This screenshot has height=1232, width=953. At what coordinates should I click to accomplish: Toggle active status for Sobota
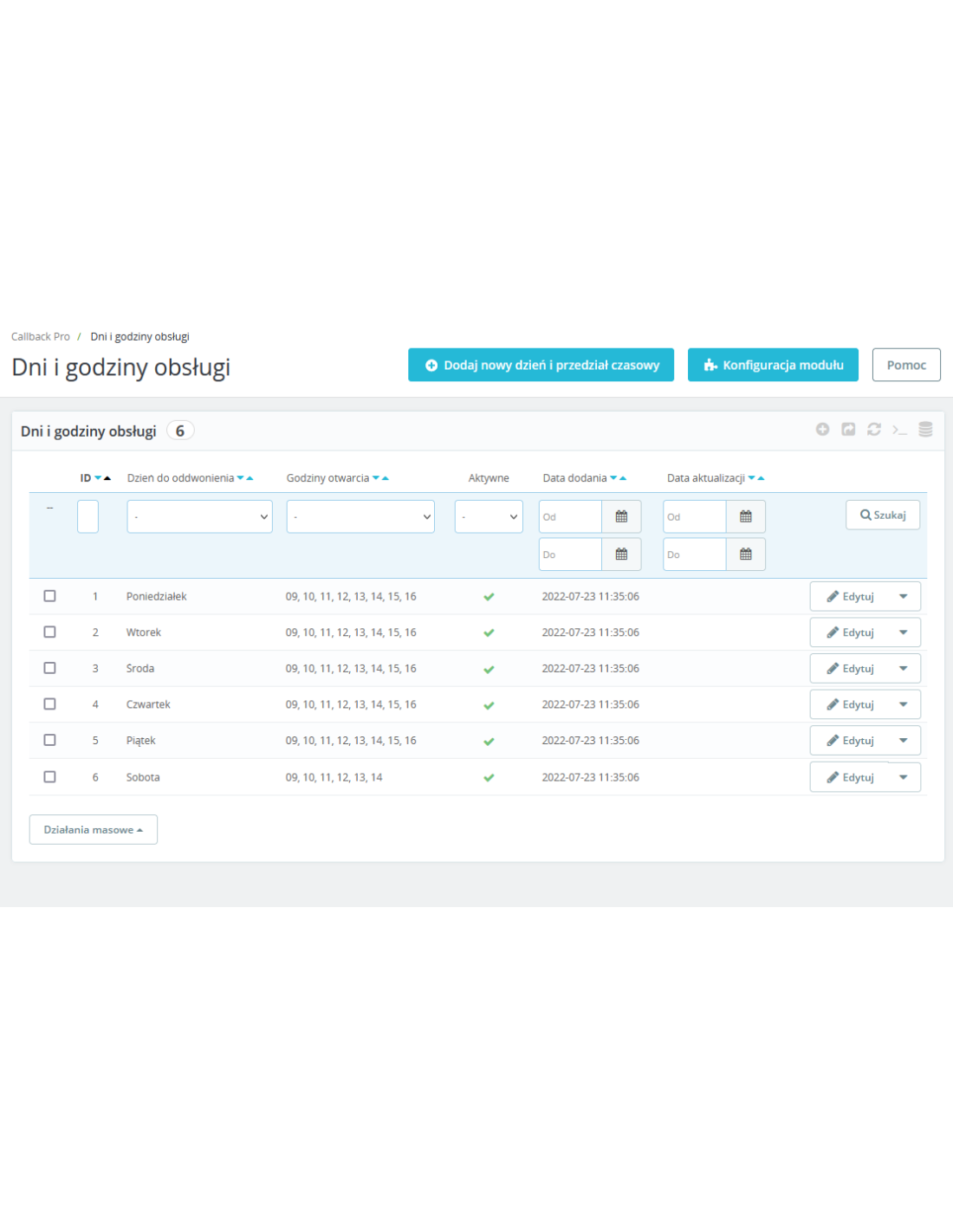pyautogui.click(x=489, y=778)
